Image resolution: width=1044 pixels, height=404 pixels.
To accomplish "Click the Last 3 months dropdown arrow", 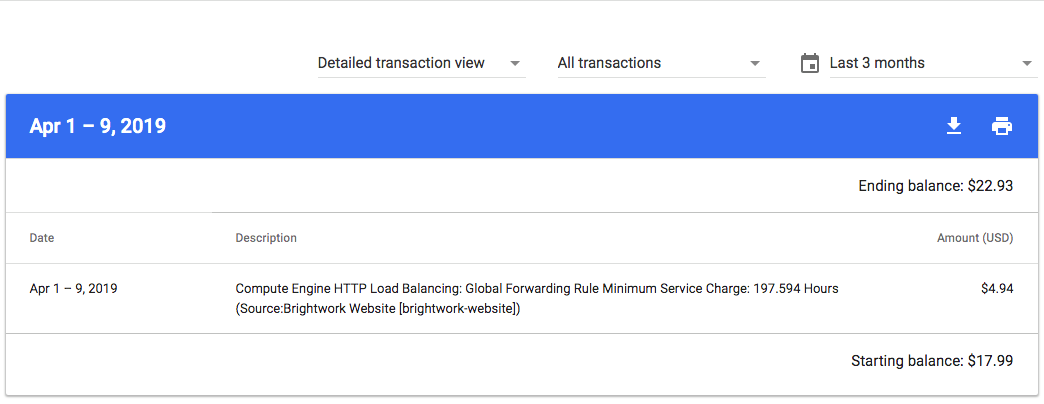I will pos(1026,64).
